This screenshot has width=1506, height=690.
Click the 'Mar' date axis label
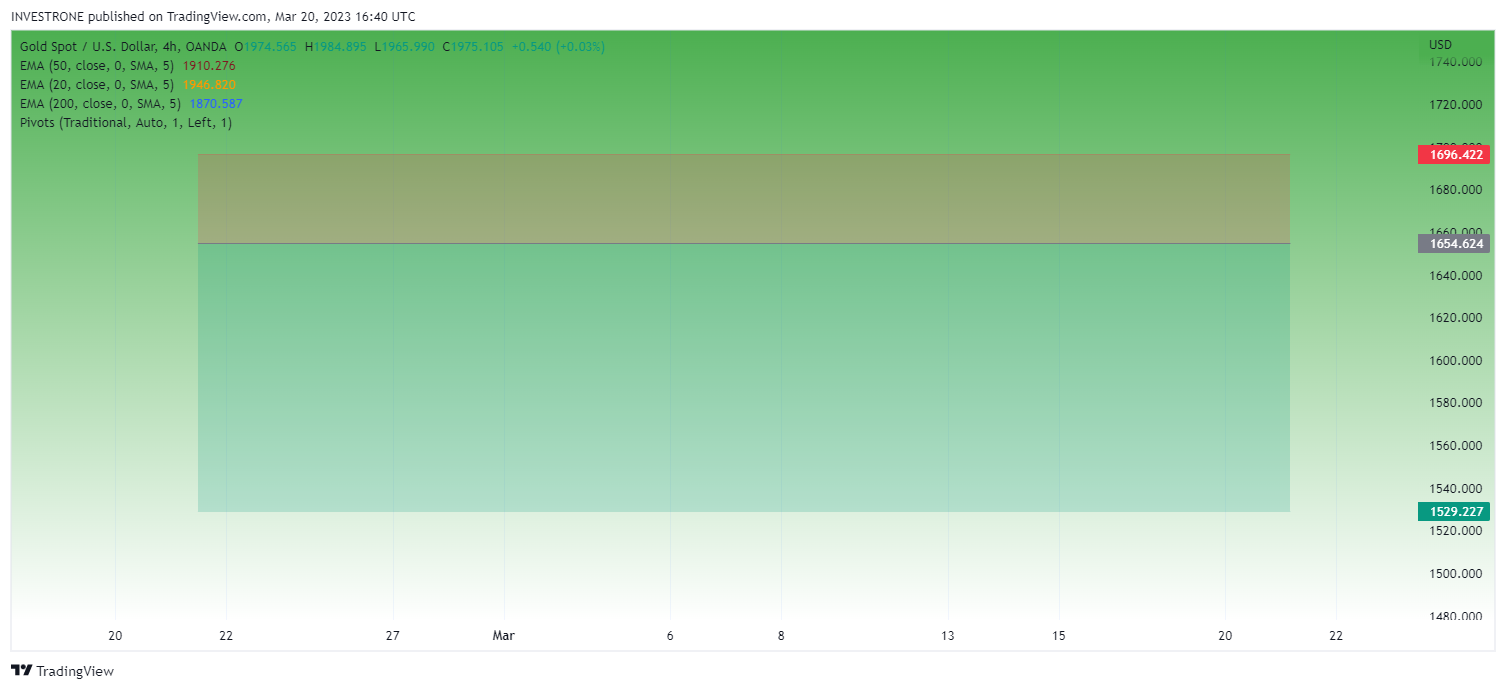tap(504, 635)
